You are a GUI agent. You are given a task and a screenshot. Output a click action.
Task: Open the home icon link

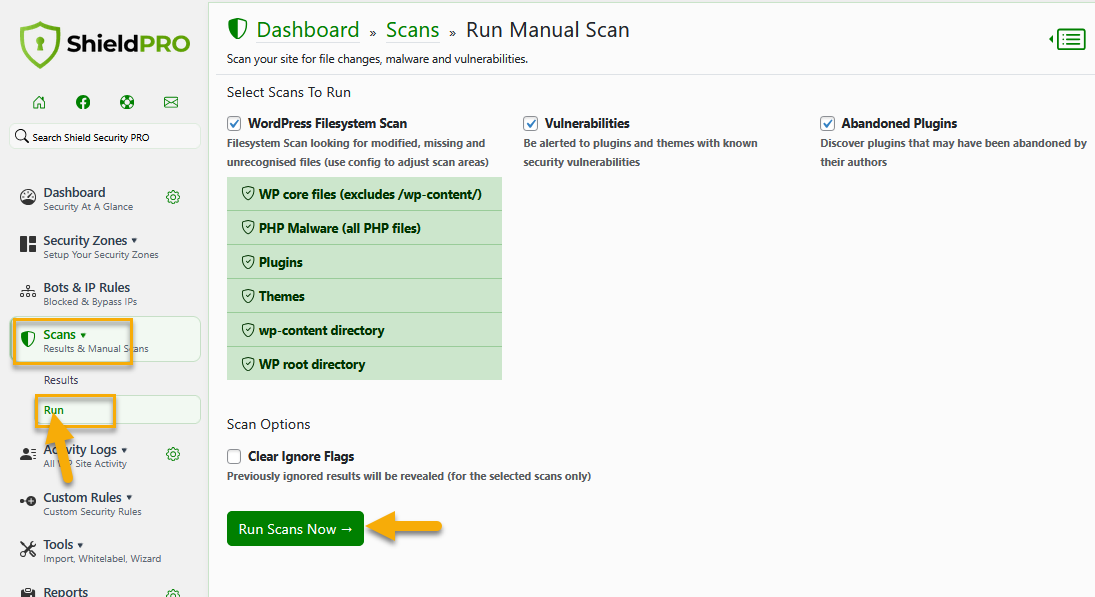pos(39,103)
